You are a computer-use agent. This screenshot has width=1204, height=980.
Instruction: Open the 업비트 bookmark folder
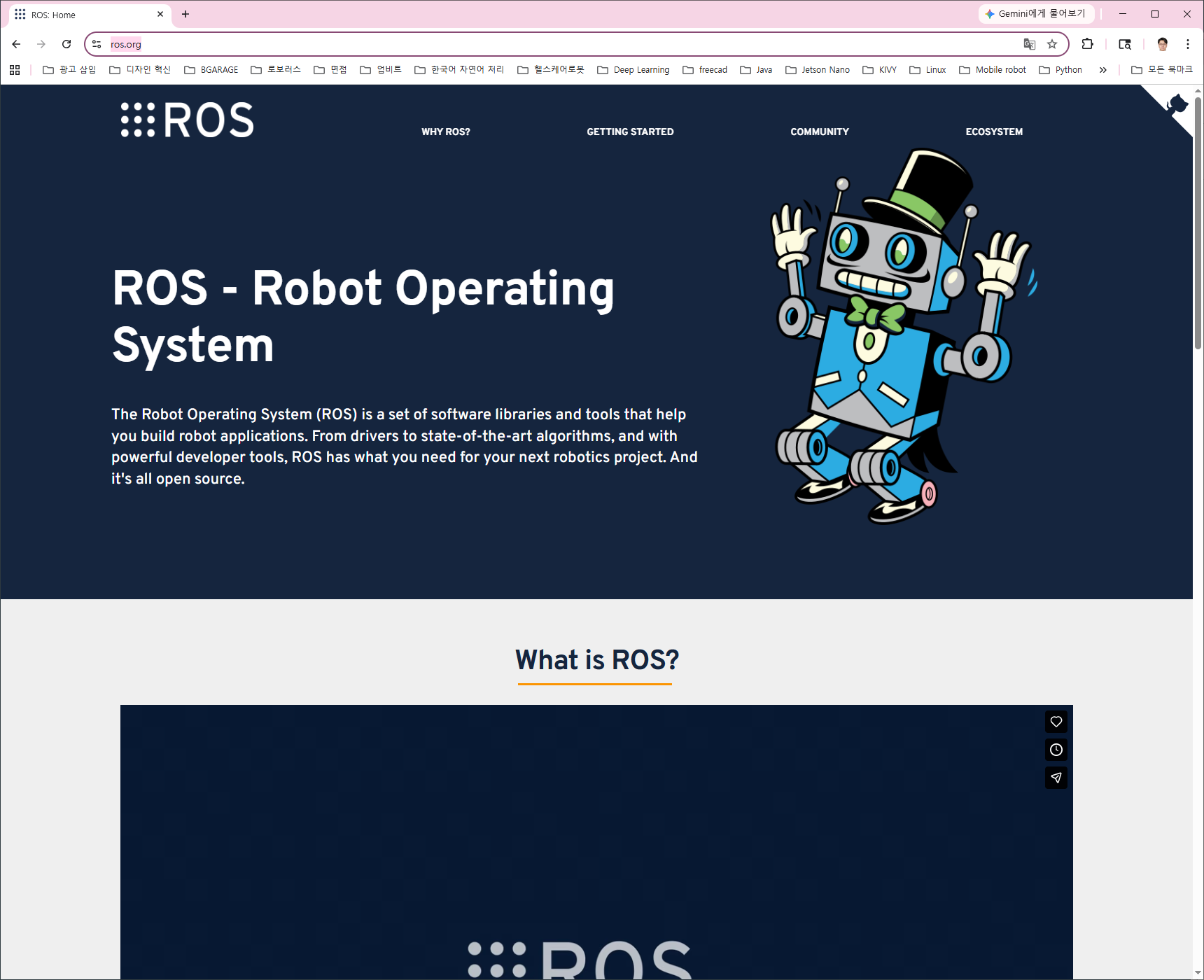(381, 70)
